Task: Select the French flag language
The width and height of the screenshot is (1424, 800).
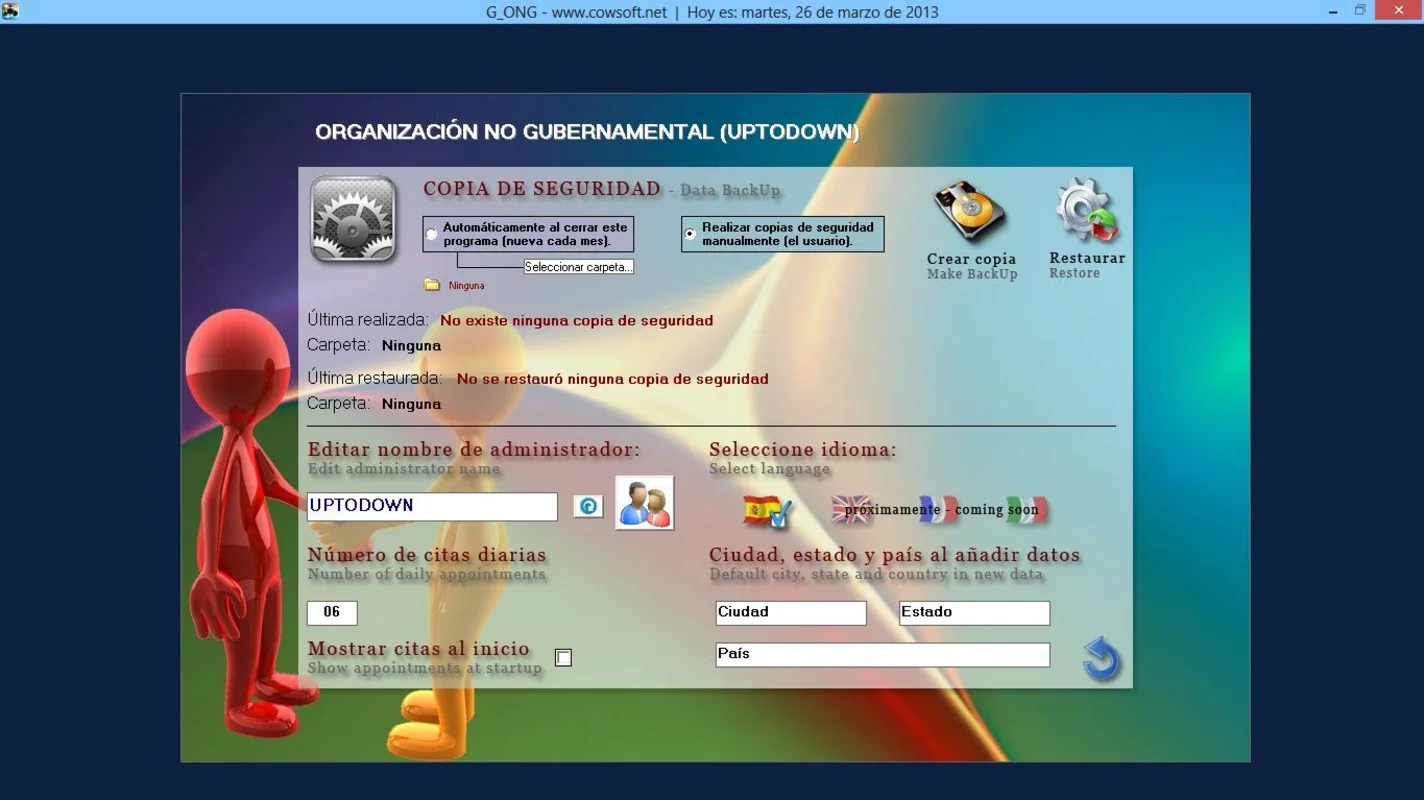Action: (938, 509)
